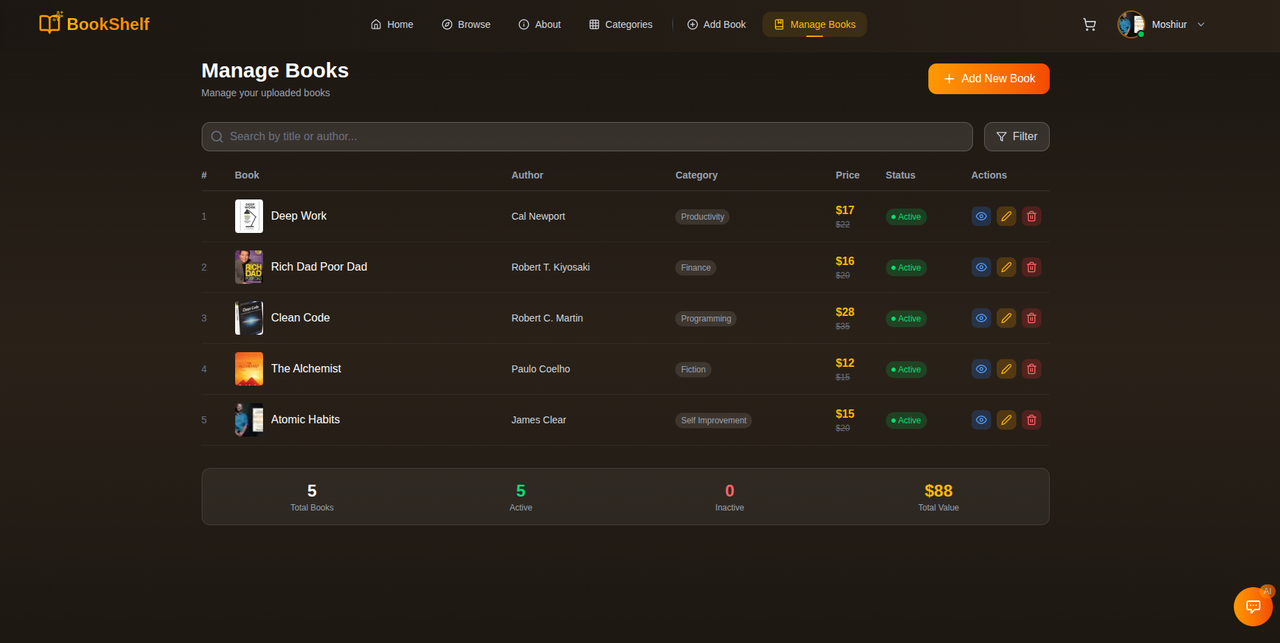Viewport: 1280px width, 643px height.
Task: Delete the Rich Dad Poor Dad book
Action: tap(1031, 267)
